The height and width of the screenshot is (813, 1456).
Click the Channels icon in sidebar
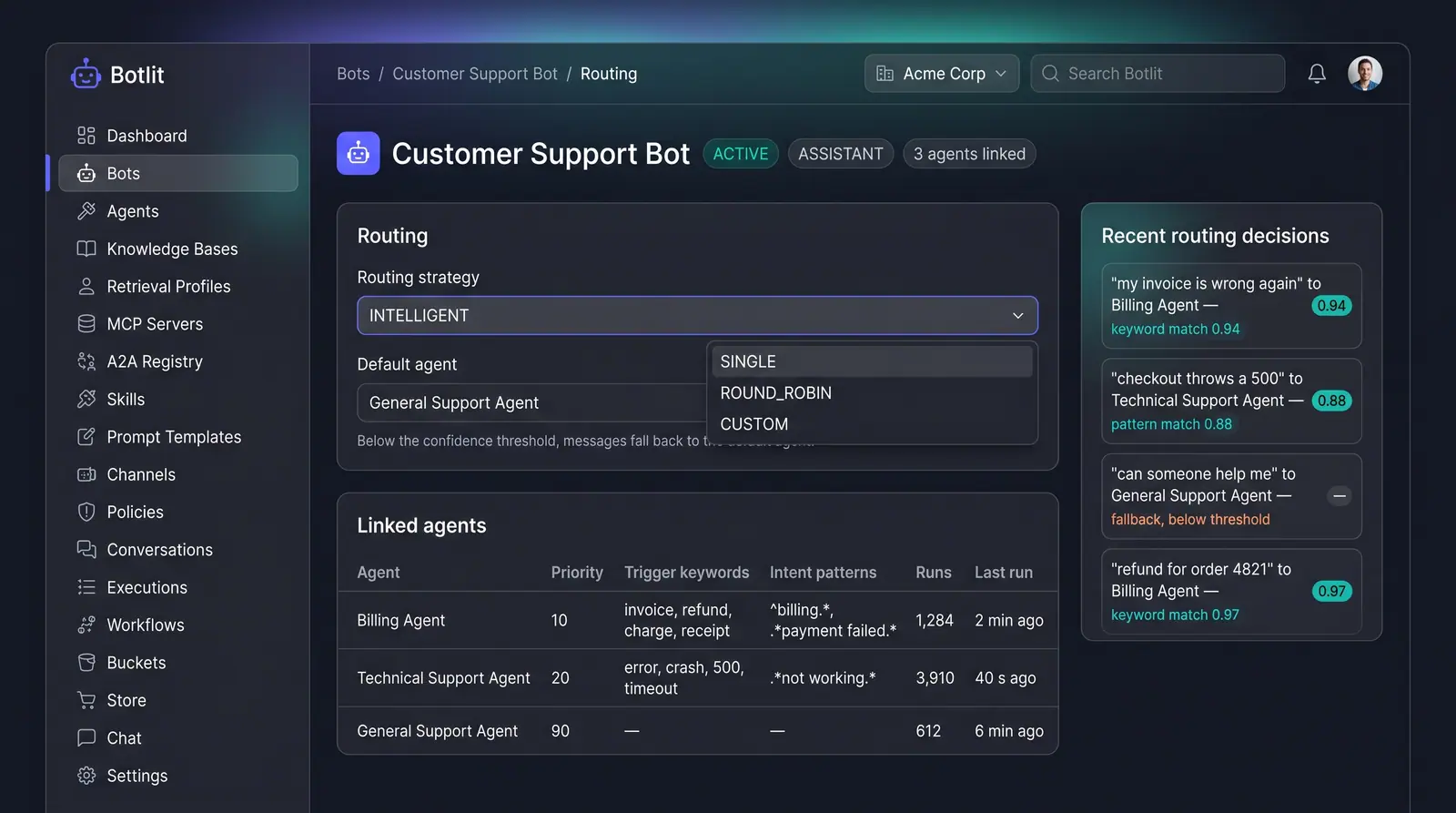tap(86, 474)
